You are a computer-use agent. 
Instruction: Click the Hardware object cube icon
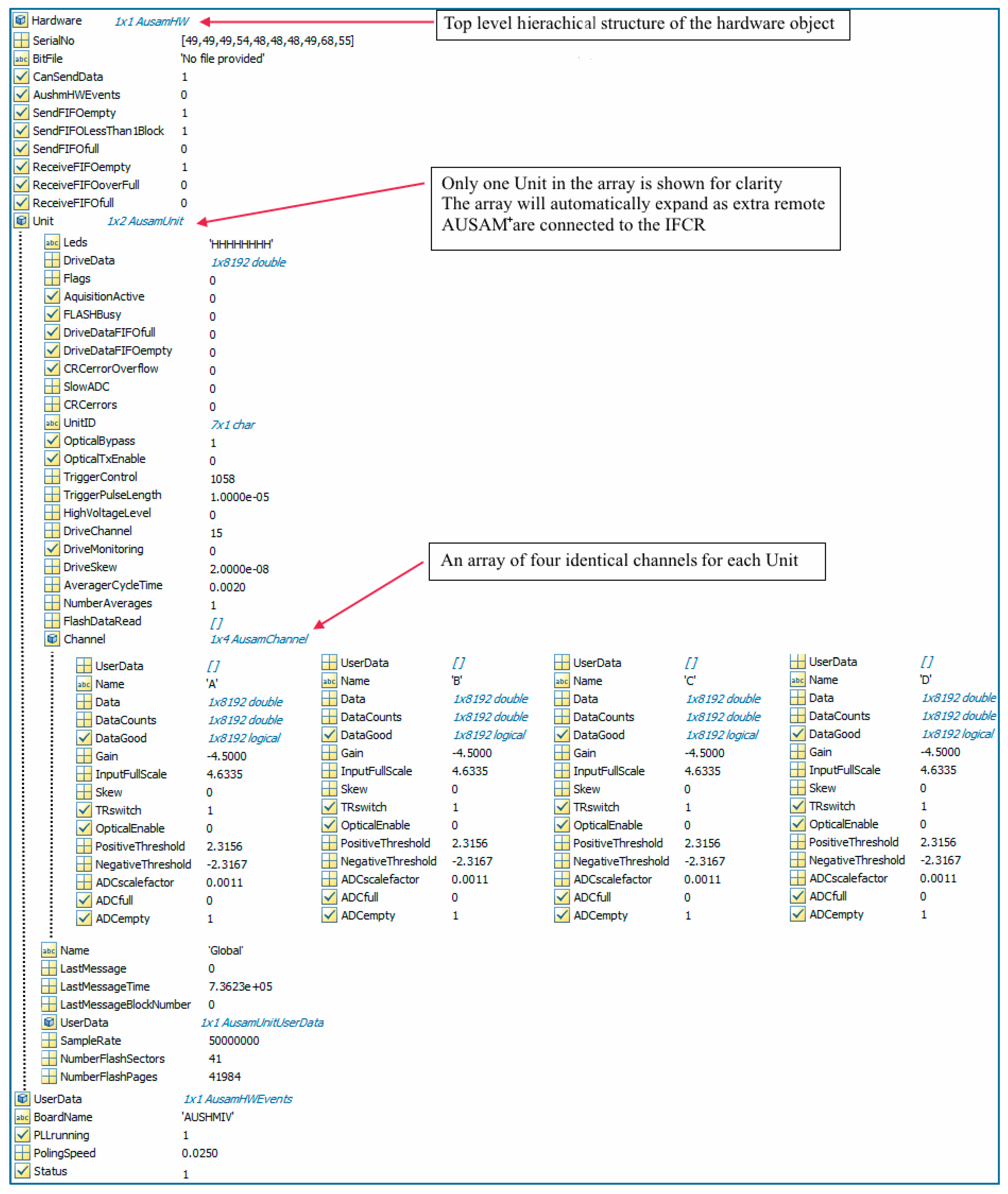coord(21,20)
